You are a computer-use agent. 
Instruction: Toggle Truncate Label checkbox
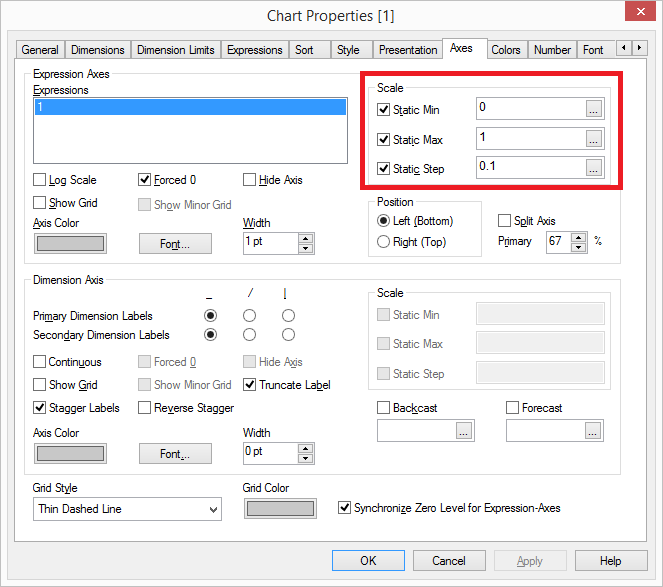click(x=250, y=385)
